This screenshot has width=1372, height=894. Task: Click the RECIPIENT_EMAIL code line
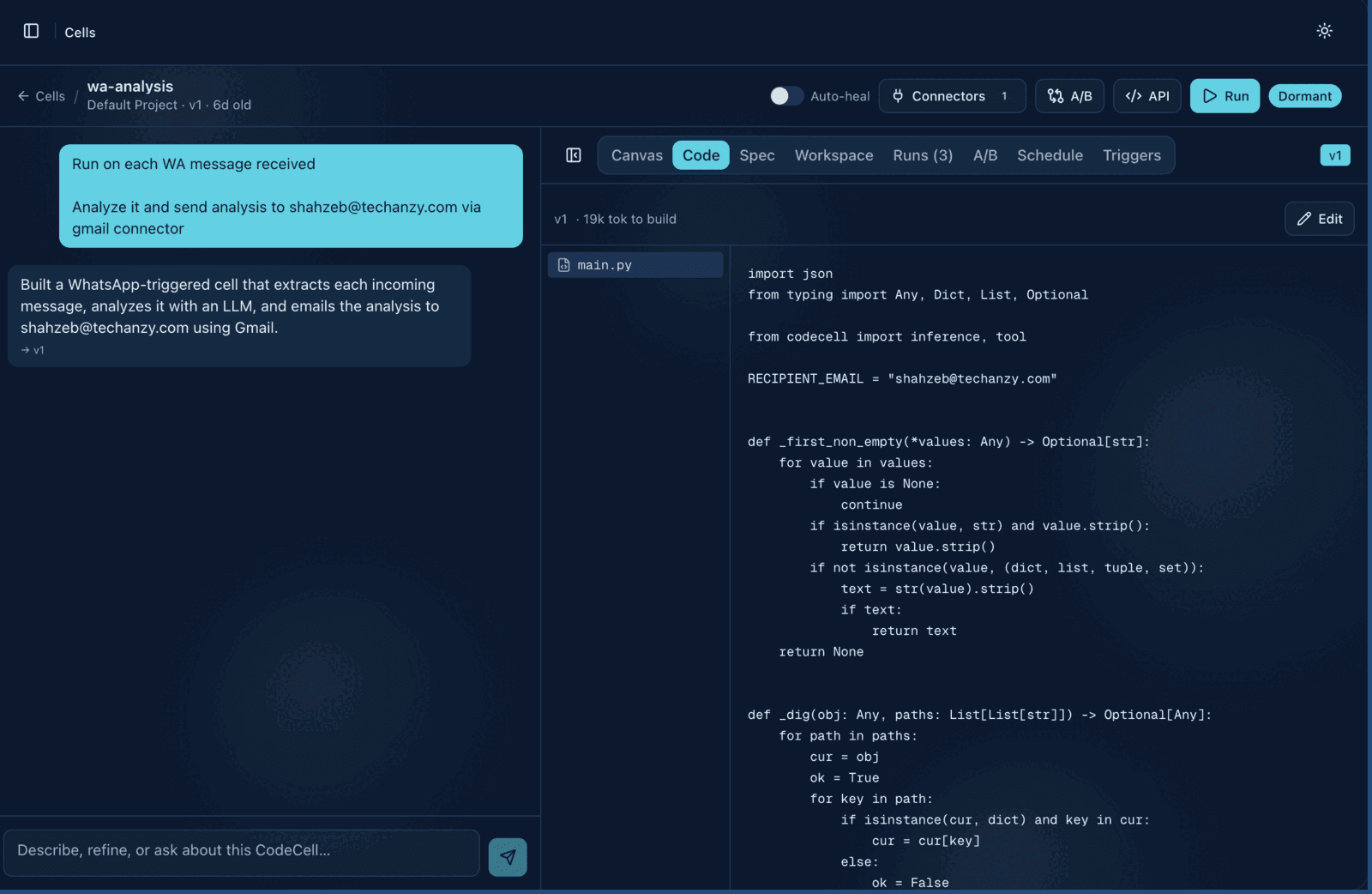pos(902,378)
